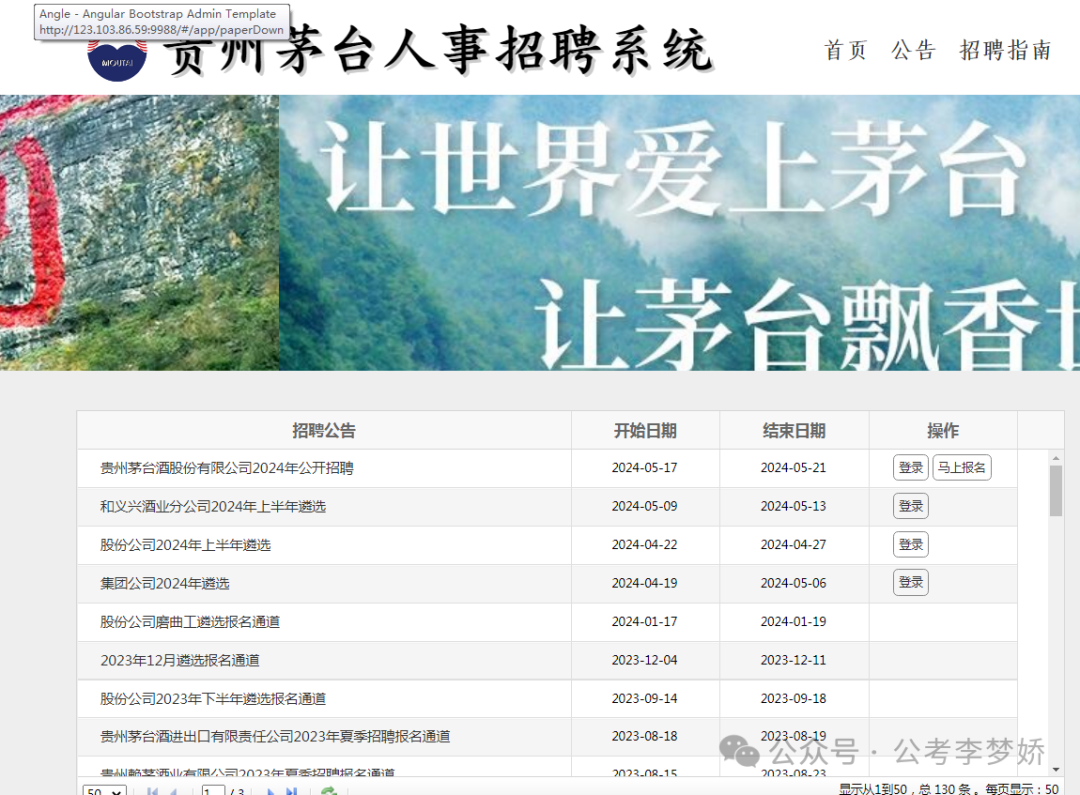Select row 股份公司2024年上半年遴选
The image size is (1080, 795).
(x=548, y=546)
